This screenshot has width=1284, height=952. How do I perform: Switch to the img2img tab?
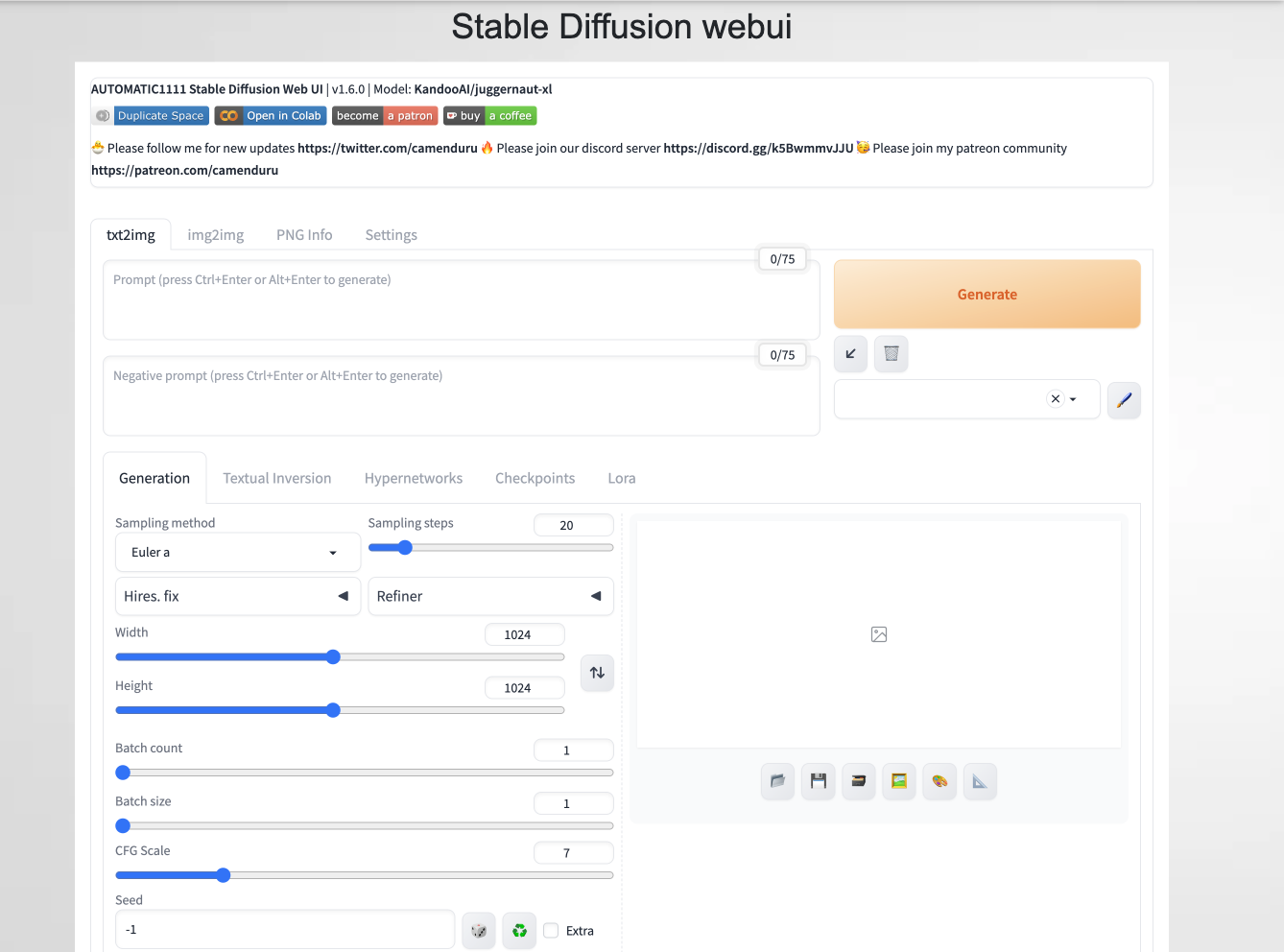coord(215,234)
